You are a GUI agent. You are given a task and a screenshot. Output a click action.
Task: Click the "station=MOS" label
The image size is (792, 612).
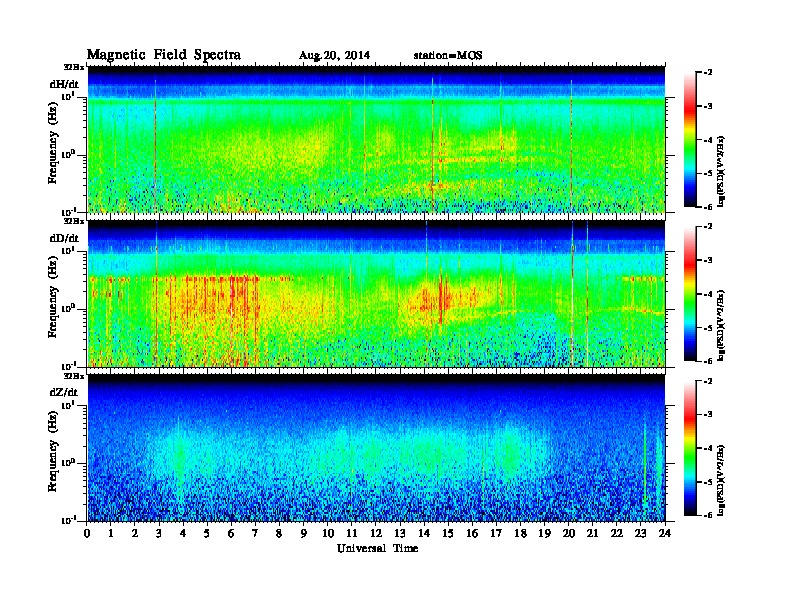pyautogui.click(x=448, y=56)
